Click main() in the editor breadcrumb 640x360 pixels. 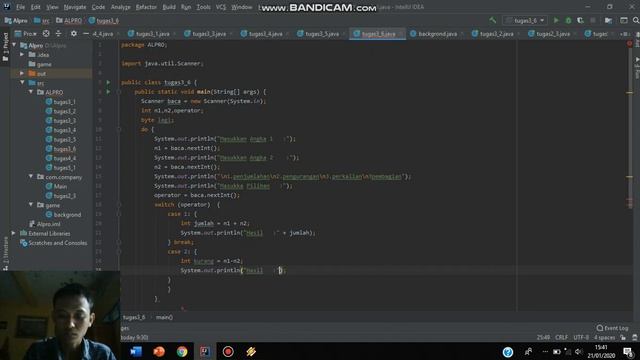[x=164, y=317]
